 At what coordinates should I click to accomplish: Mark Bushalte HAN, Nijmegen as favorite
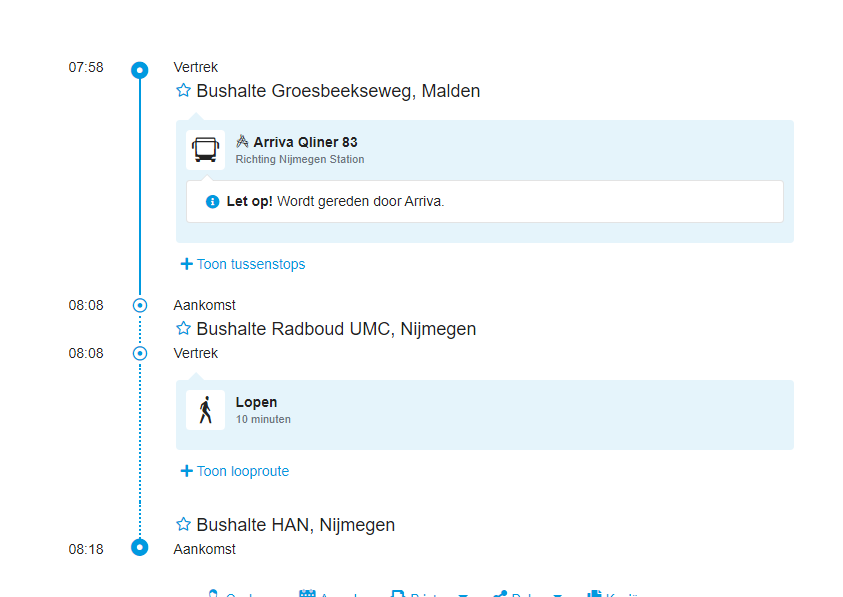pos(183,525)
